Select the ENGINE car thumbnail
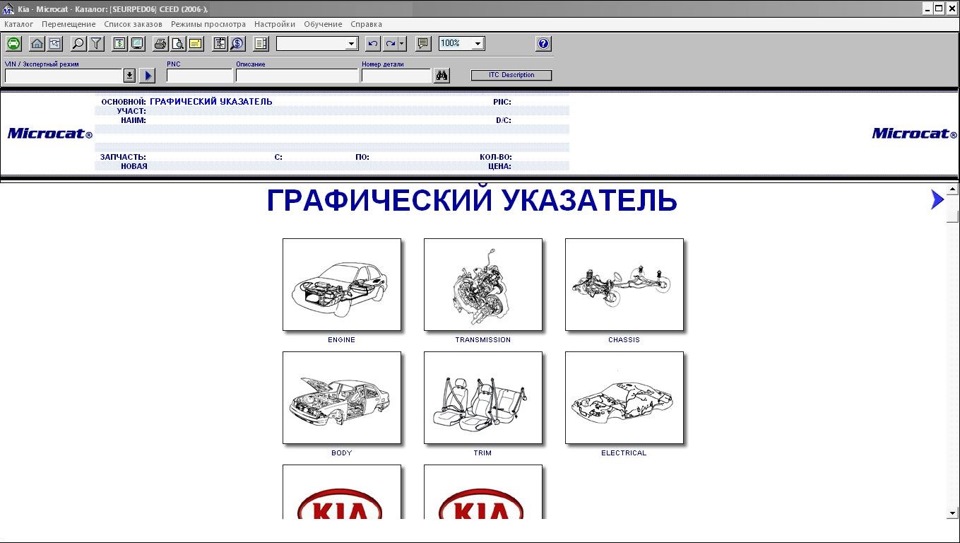960x543 pixels. click(342, 285)
